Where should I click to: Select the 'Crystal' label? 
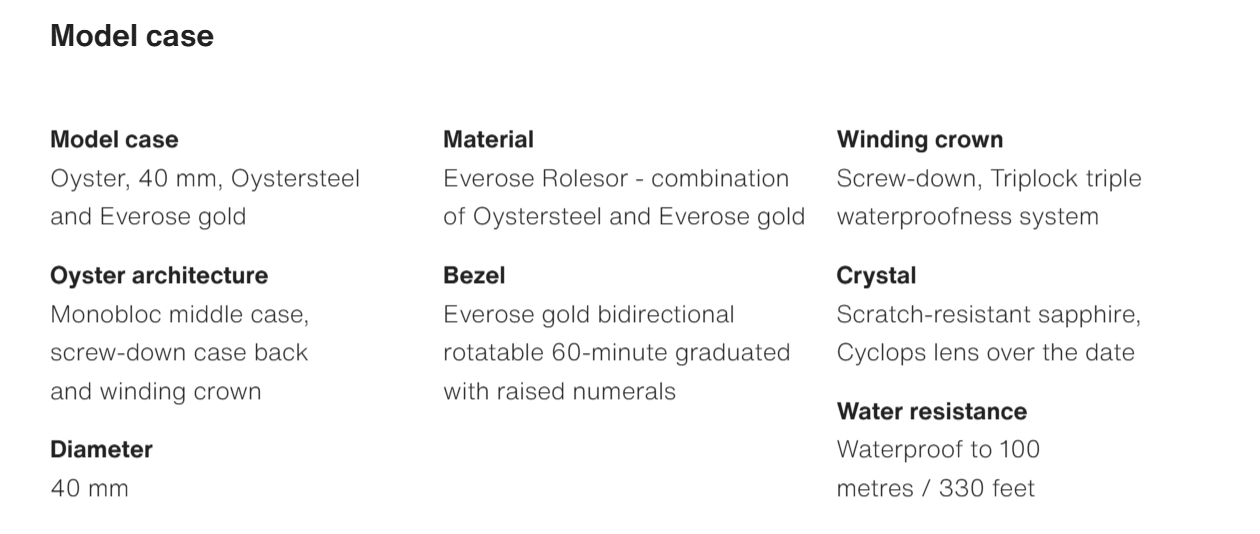click(876, 275)
